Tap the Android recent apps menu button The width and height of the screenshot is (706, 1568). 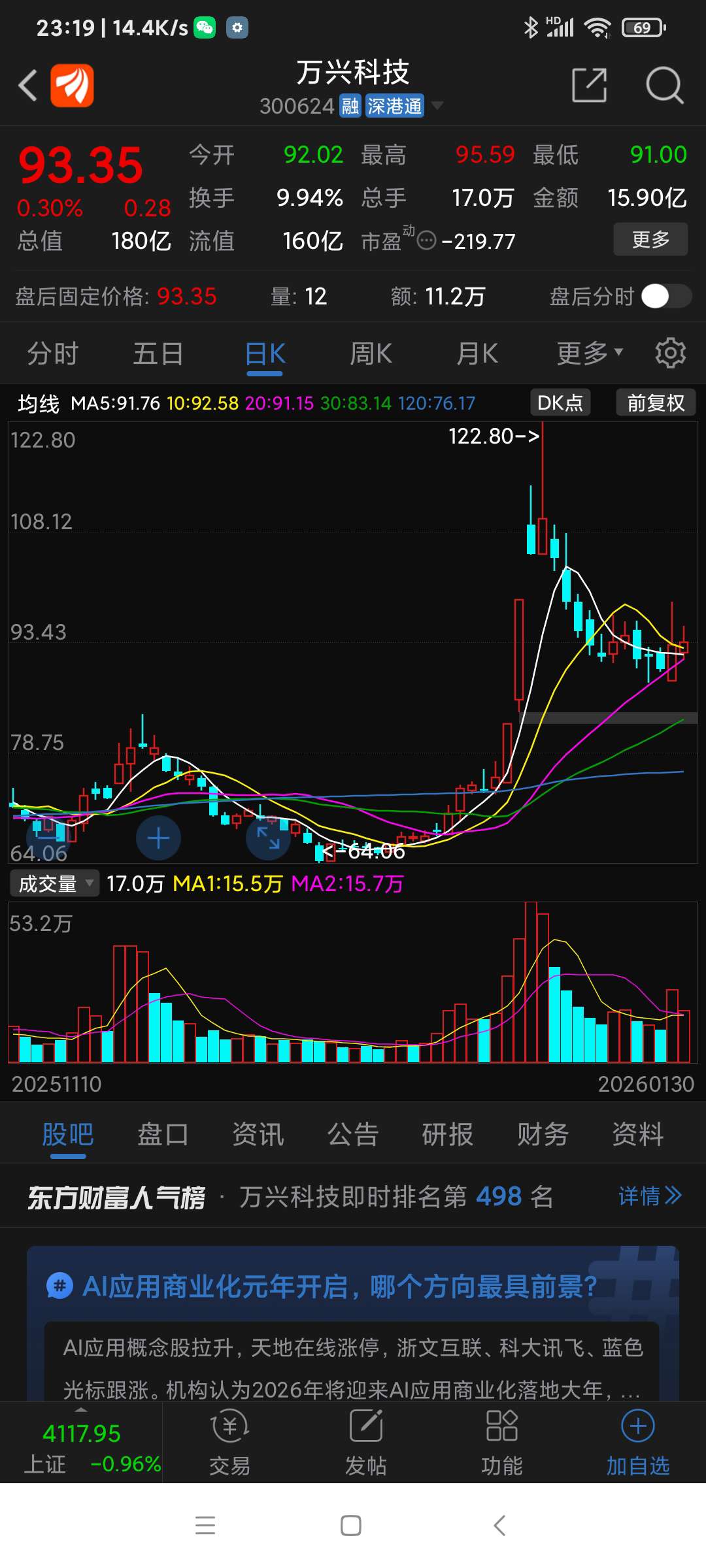pos(205,1526)
